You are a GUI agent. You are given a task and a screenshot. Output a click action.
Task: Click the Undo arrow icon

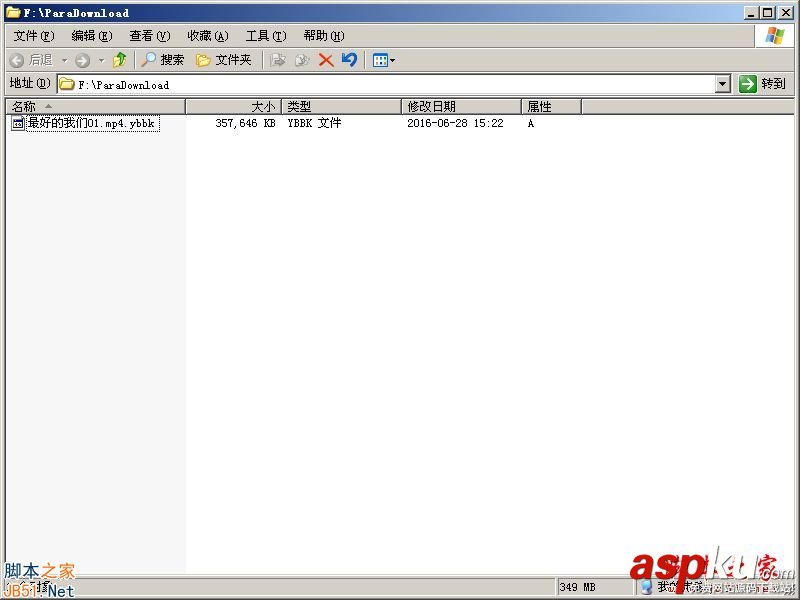click(x=349, y=59)
